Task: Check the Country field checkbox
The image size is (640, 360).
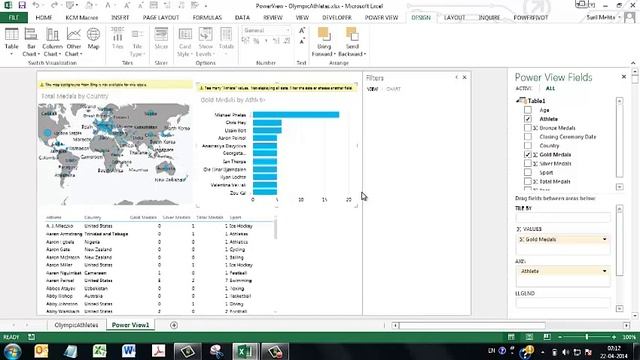Action: coord(528,145)
